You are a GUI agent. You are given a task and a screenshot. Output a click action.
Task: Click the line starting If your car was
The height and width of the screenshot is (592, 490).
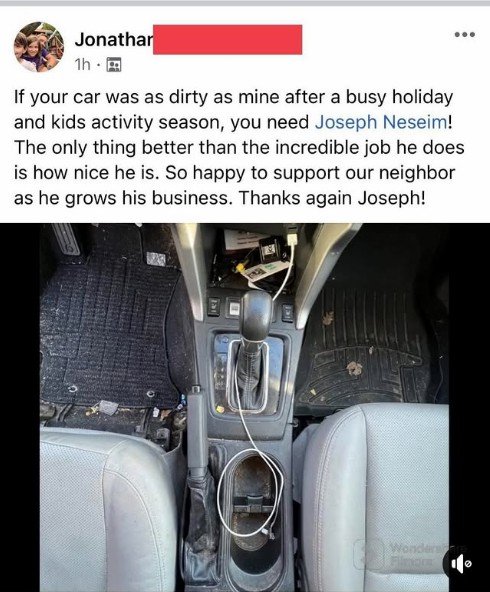(x=233, y=97)
